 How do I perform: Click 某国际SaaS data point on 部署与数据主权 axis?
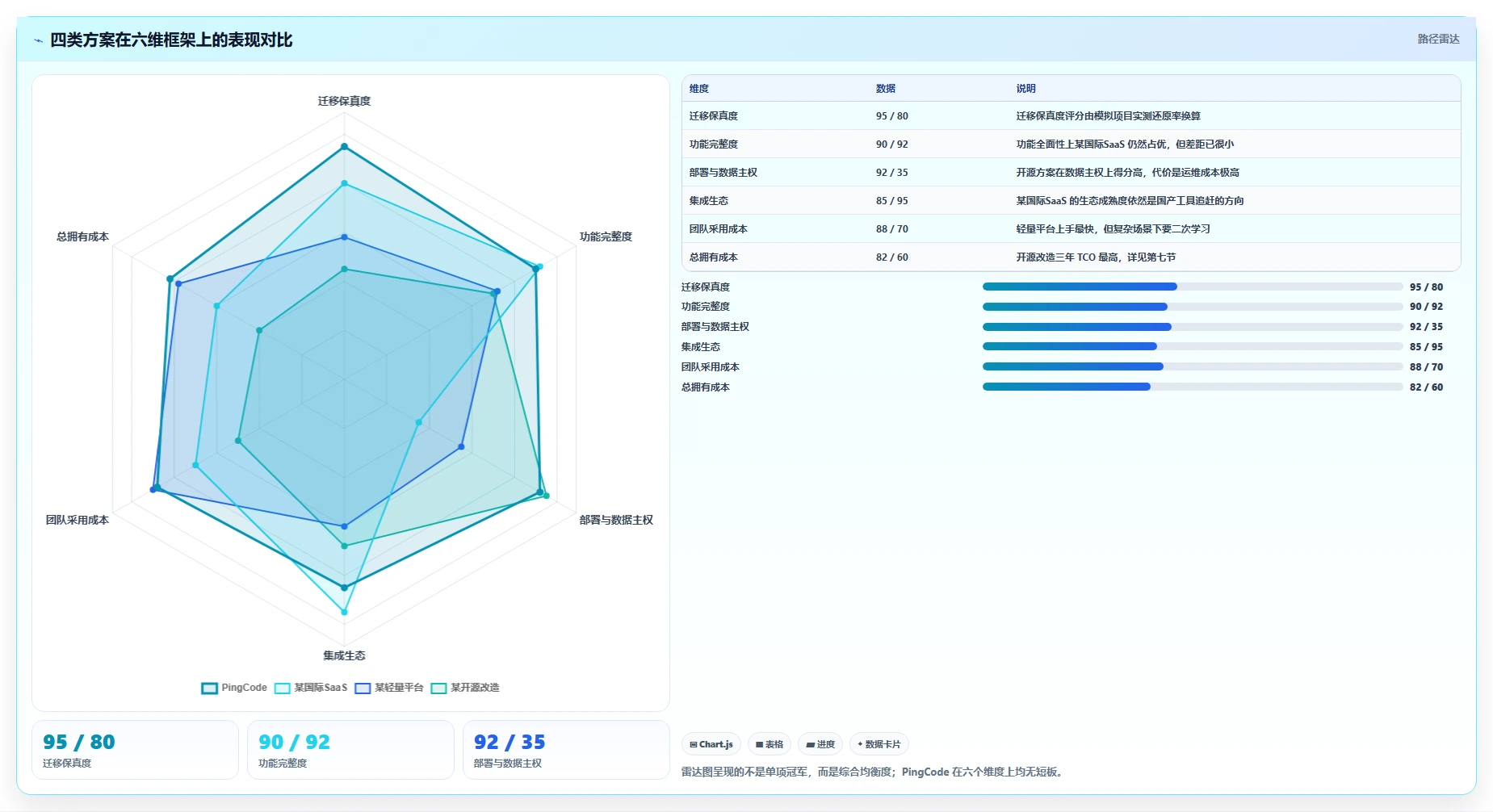point(418,422)
